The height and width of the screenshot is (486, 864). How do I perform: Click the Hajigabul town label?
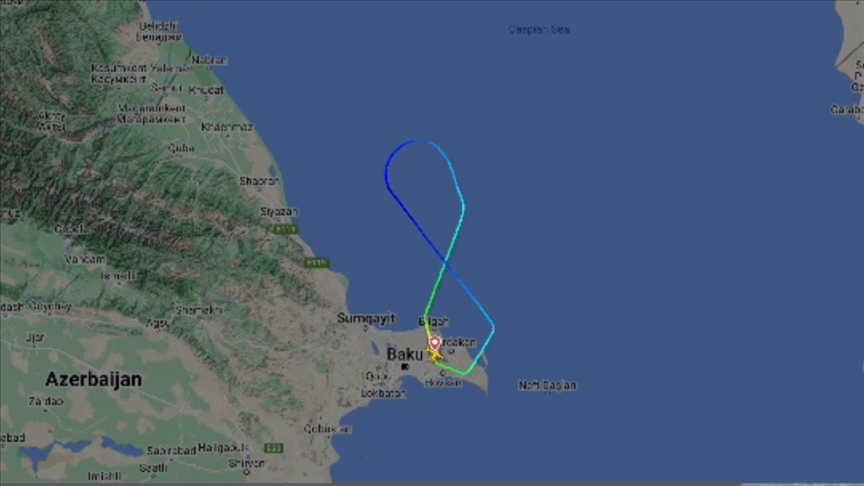223,447
